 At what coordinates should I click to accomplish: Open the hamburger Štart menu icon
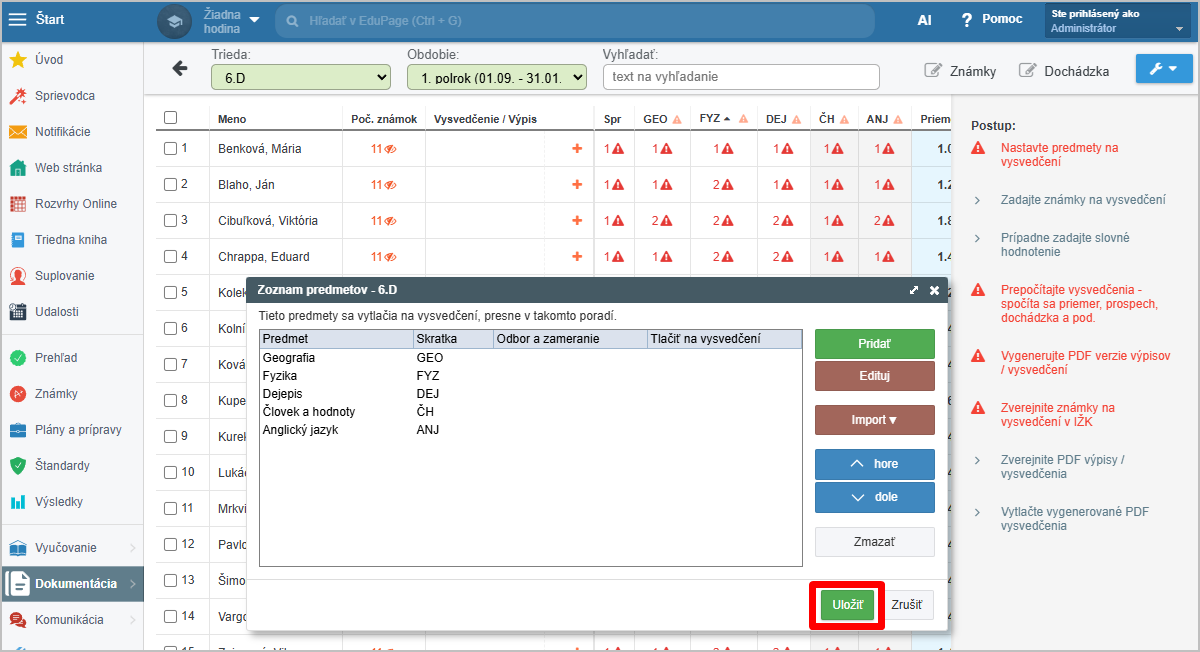coord(18,19)
